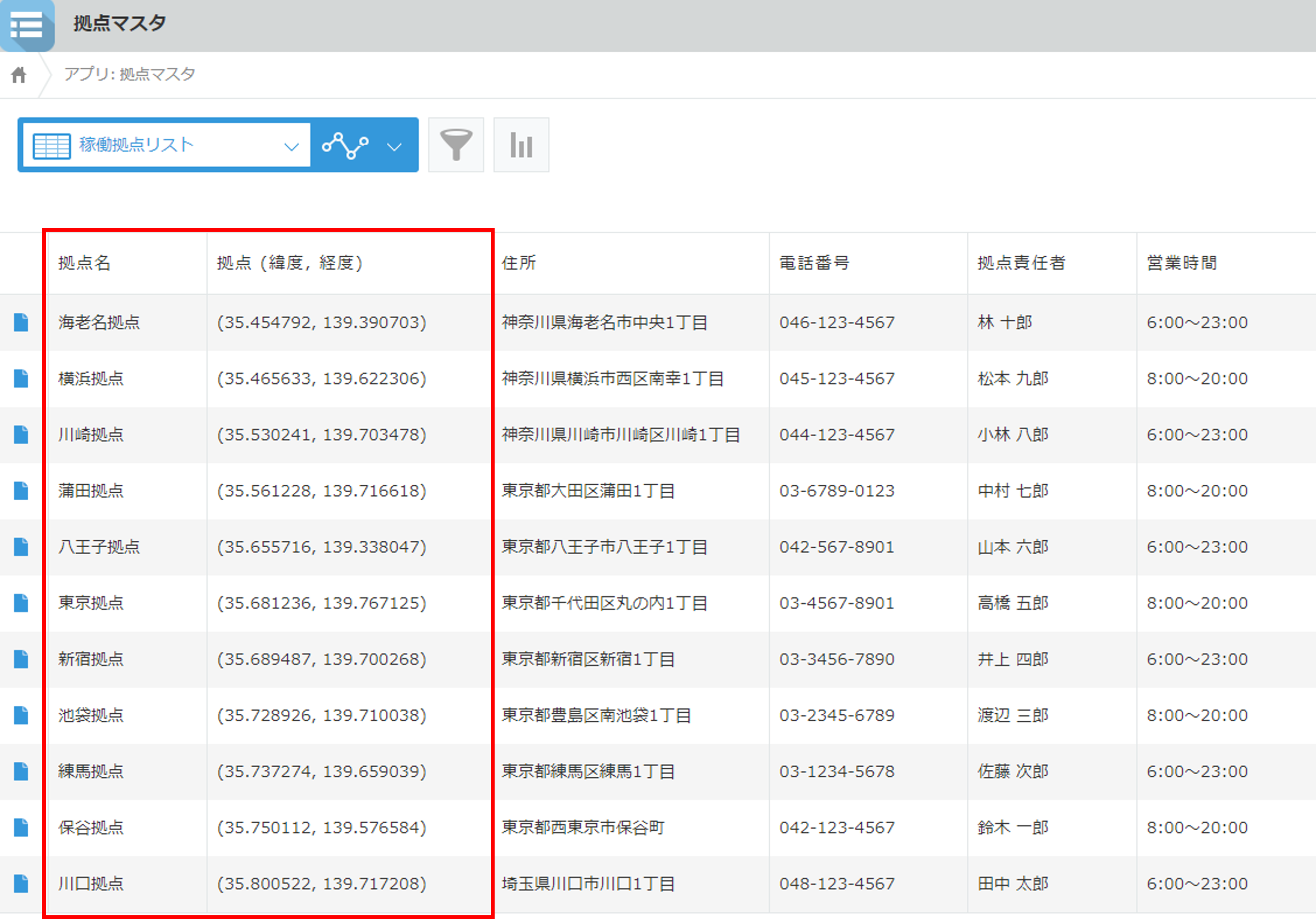Expand the graph options chevron

click(x=394, y=147)
